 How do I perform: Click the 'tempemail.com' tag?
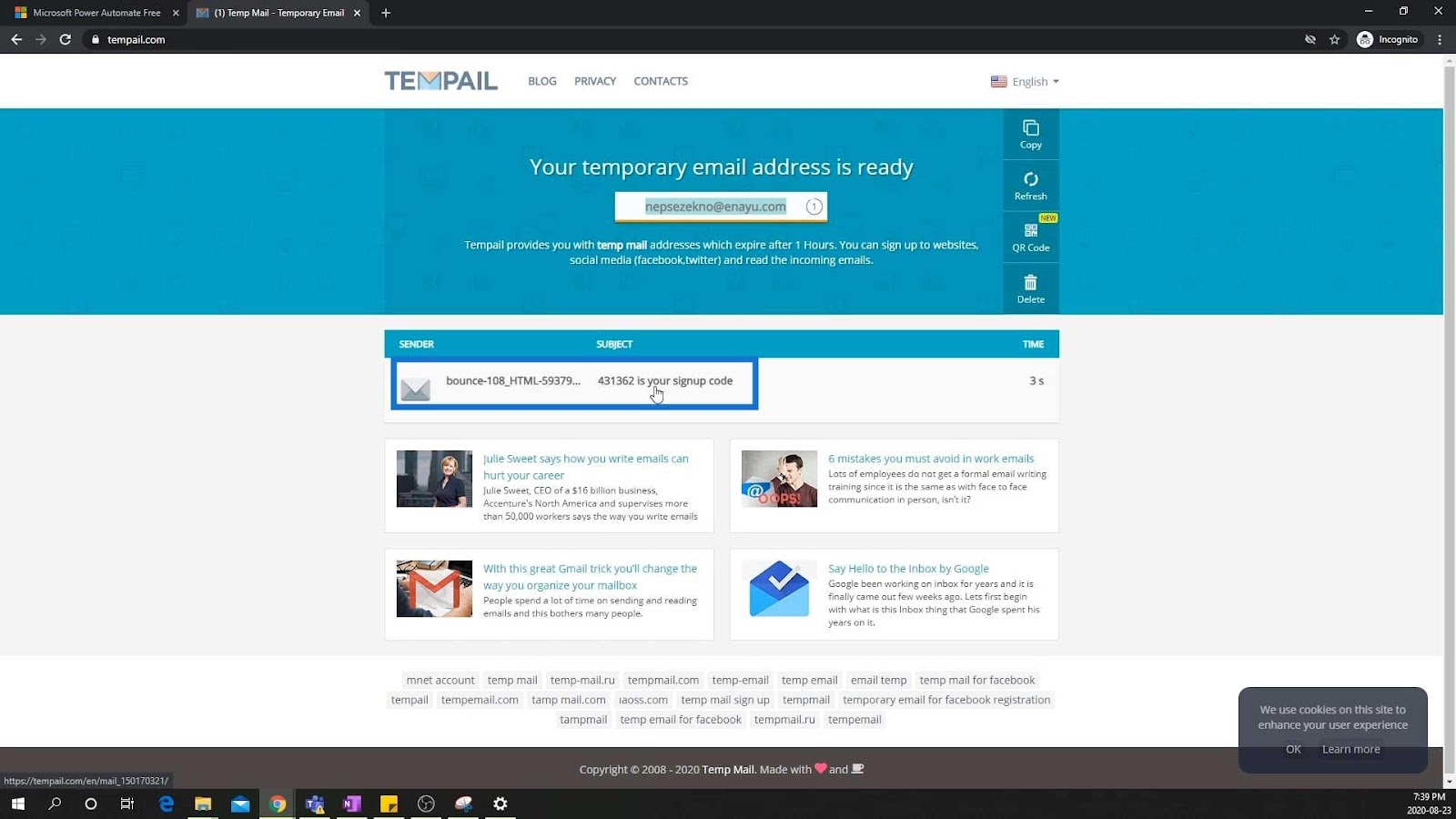click(480, 700)
